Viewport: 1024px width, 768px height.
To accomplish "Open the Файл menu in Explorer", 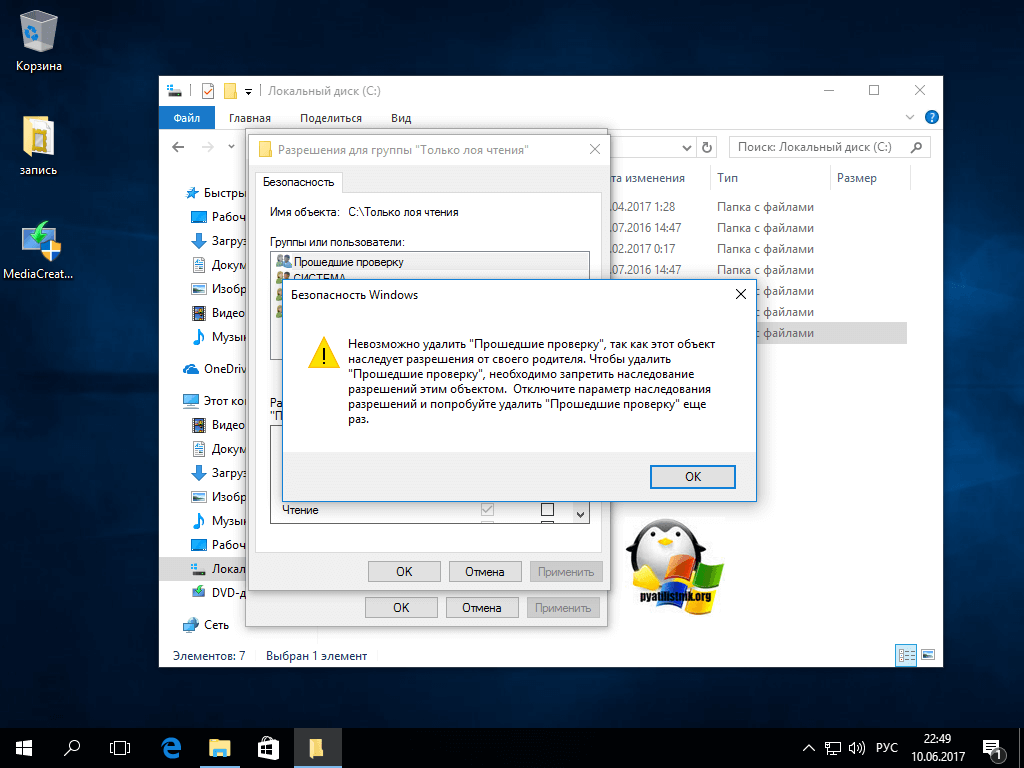I will pos(187,118).
